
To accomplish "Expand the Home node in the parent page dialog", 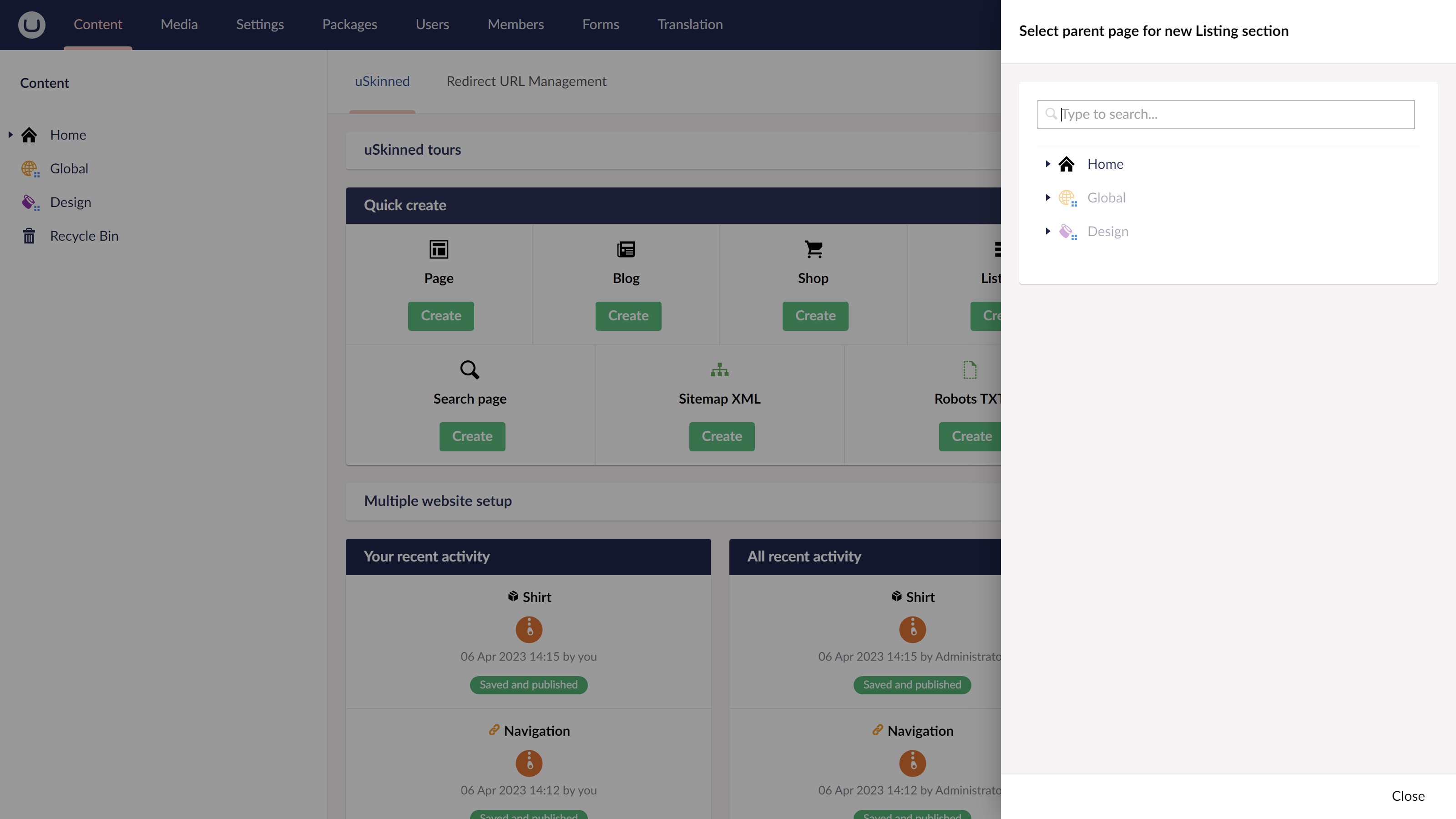I will (x=1047, y=164).
